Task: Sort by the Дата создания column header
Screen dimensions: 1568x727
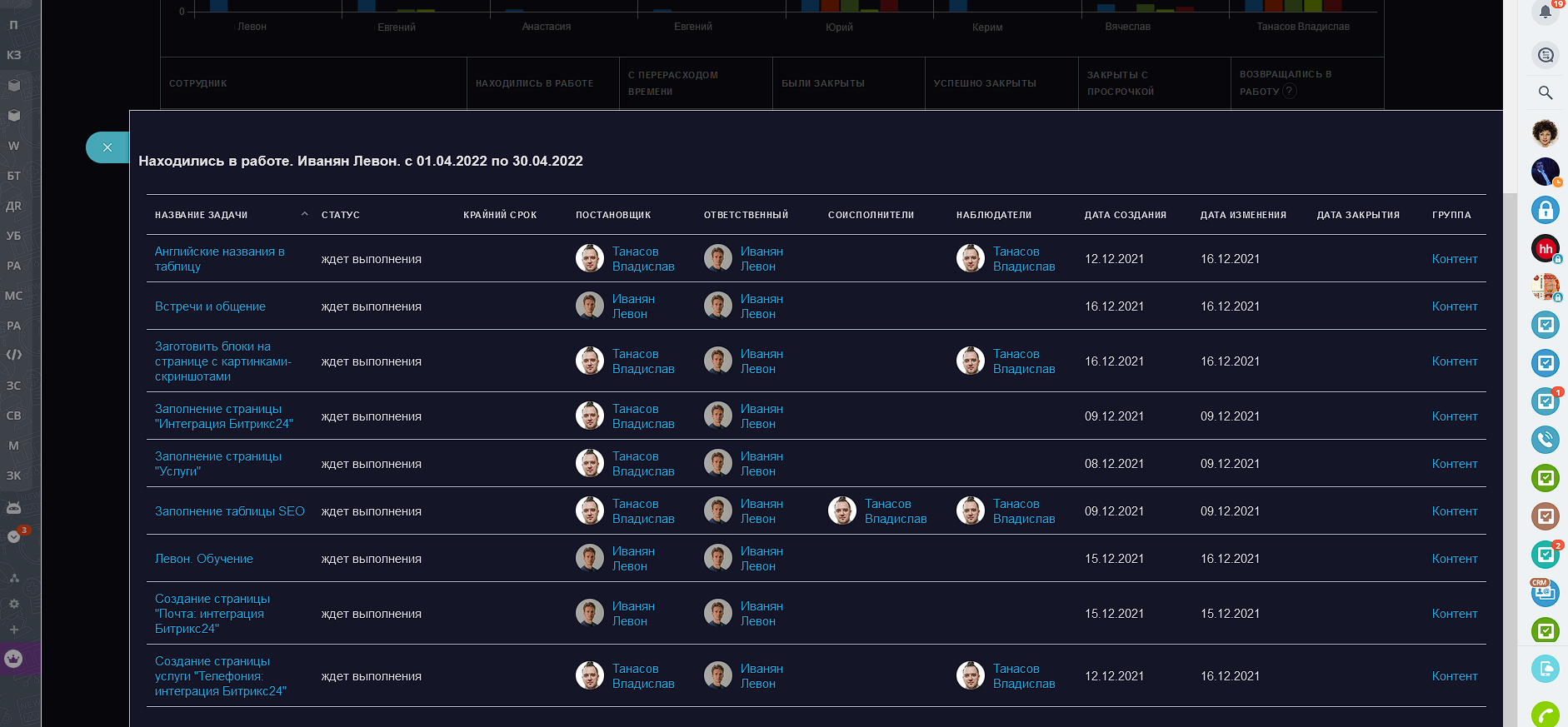Action: pos(1125,215)
